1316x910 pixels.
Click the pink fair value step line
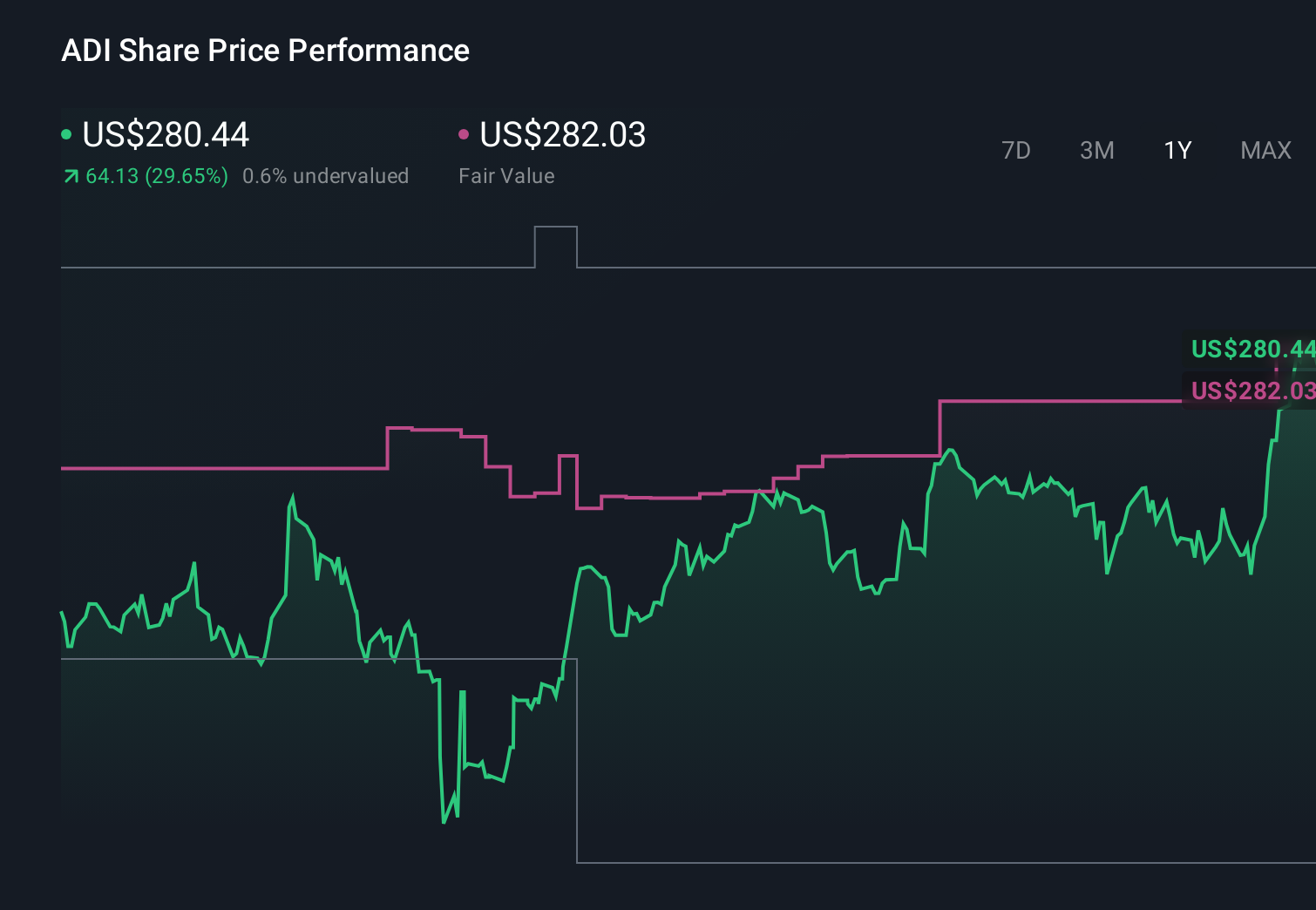[x=1046, y=399]
